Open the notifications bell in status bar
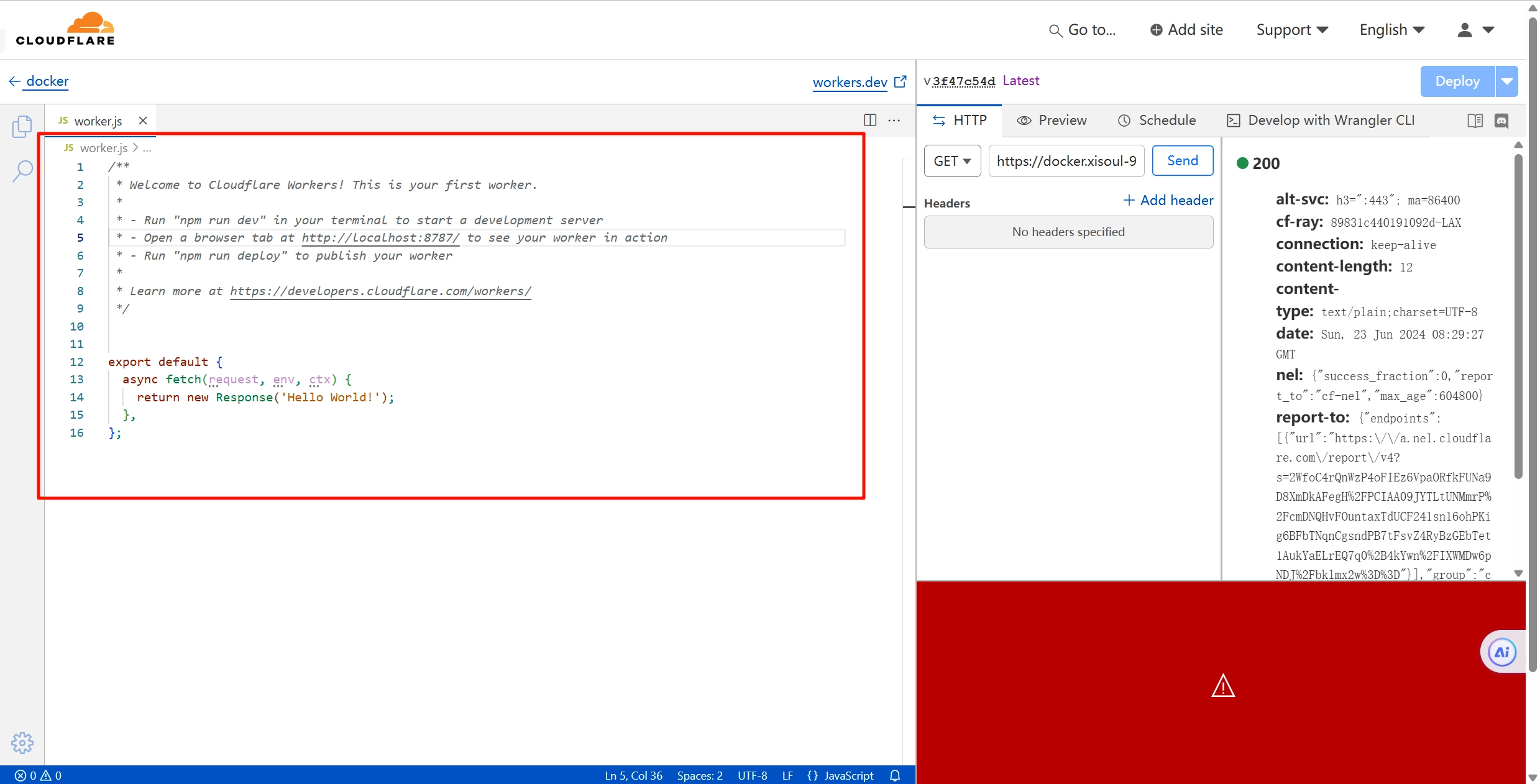1540x784 pixels. (x=895, y=775)
